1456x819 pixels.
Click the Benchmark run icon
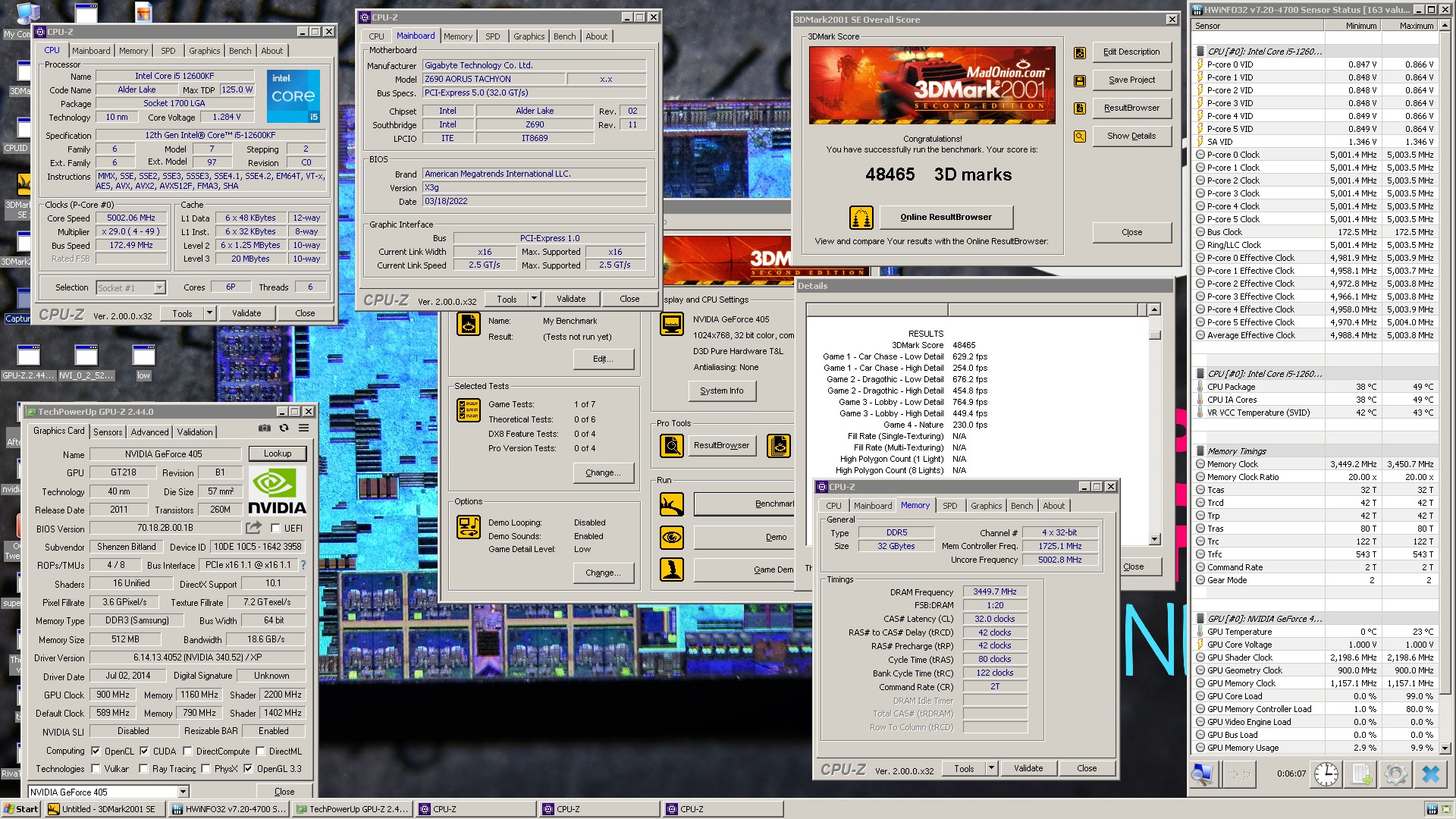(672, 504)
